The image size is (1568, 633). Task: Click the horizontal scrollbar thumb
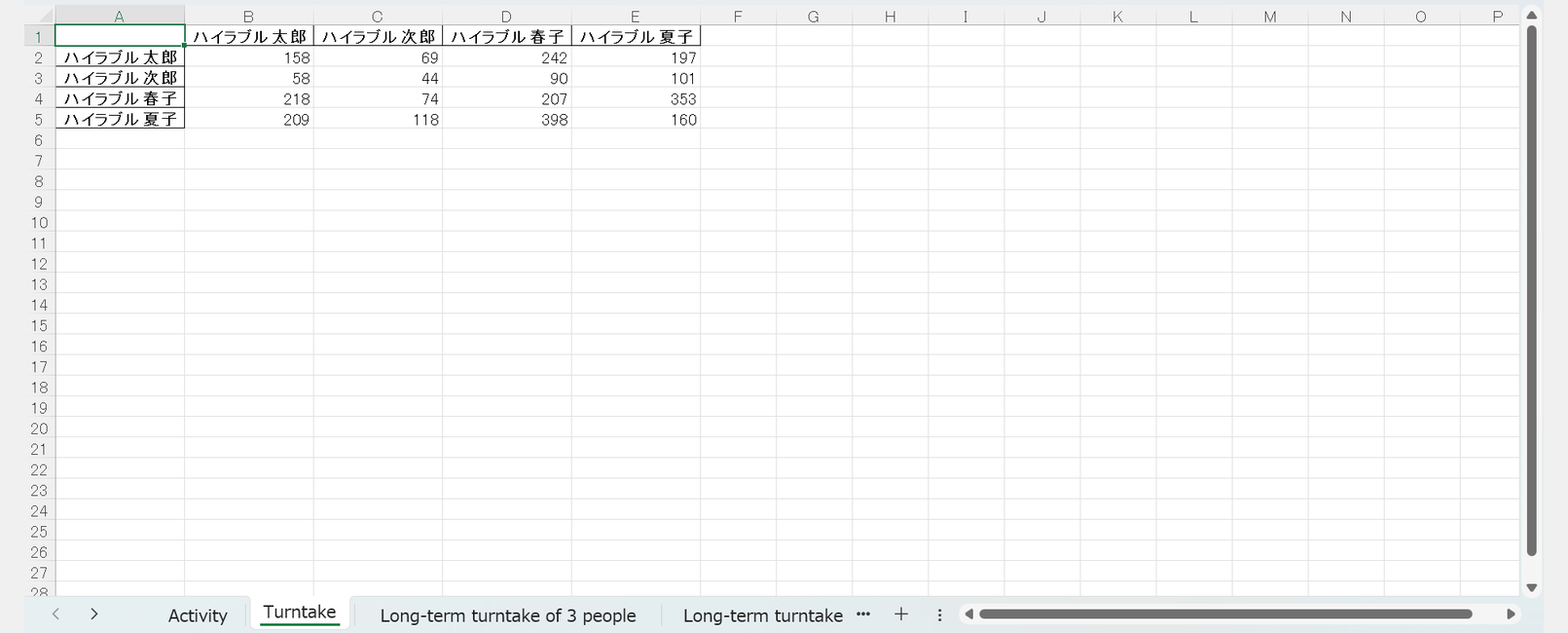(x=1224, y=614)
